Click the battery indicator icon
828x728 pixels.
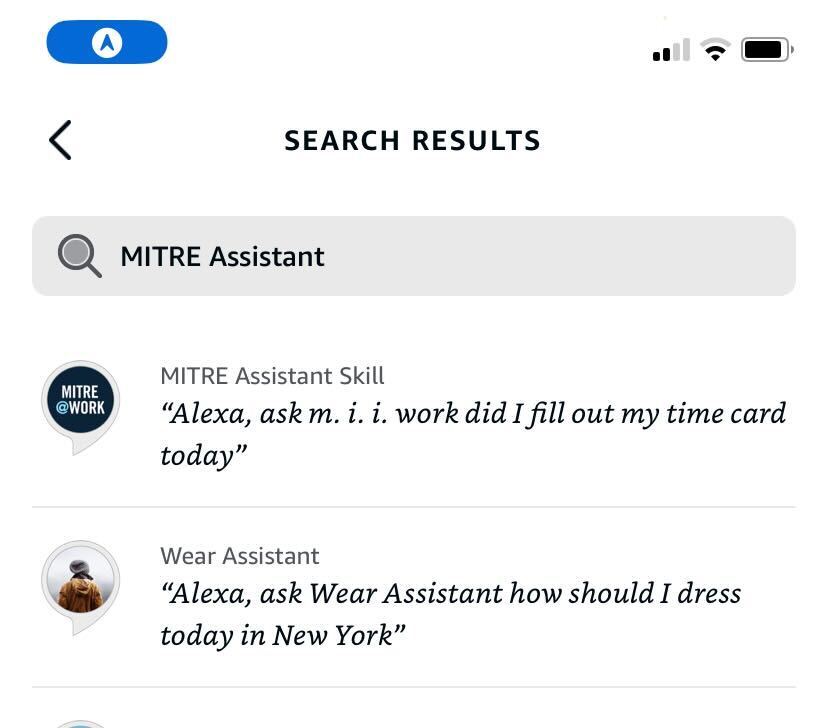pos(766,49)
